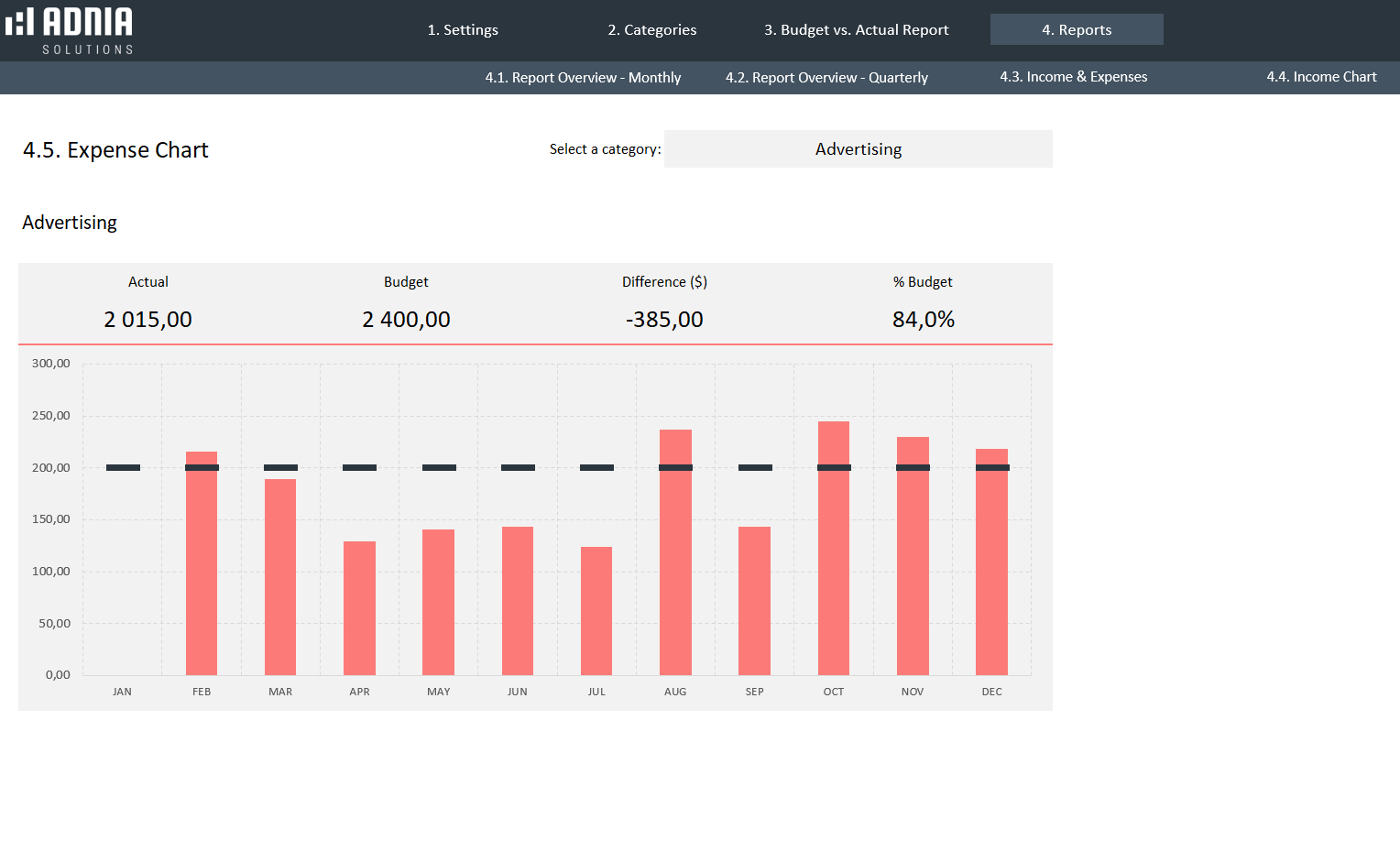Select the 4. Reports tab
Screen dimensions: 1400x862
click(x=1077, y=29)
